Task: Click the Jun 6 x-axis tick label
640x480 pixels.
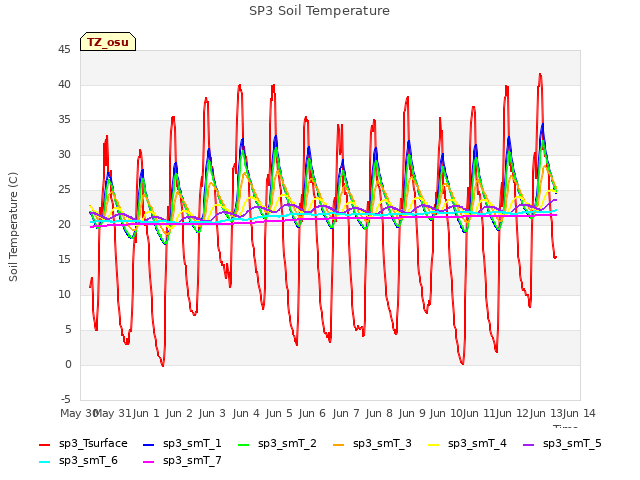Action: click(312, 413)
